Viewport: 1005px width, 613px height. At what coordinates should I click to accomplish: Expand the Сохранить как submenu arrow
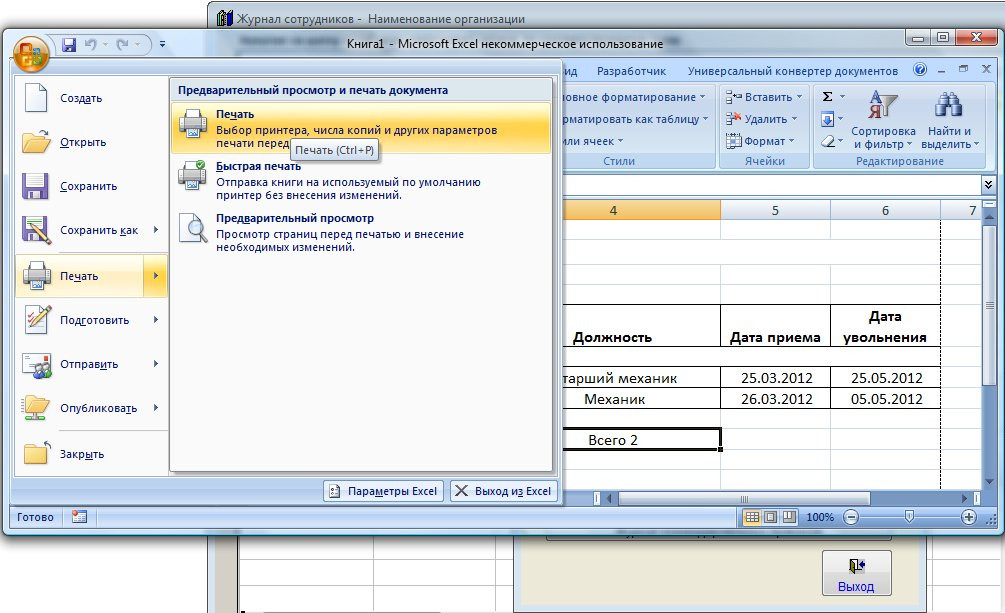pyautogui.click(x=156, y=230)
